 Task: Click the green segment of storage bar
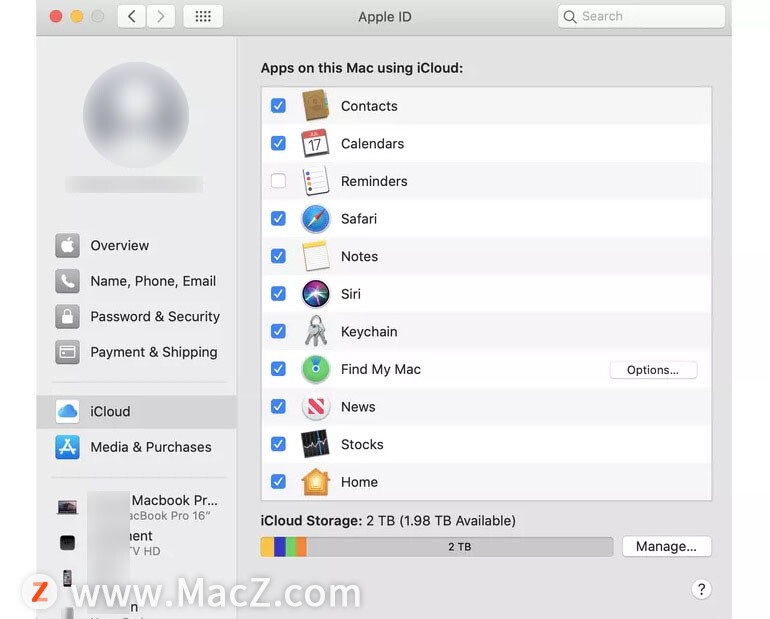[291, 546]
